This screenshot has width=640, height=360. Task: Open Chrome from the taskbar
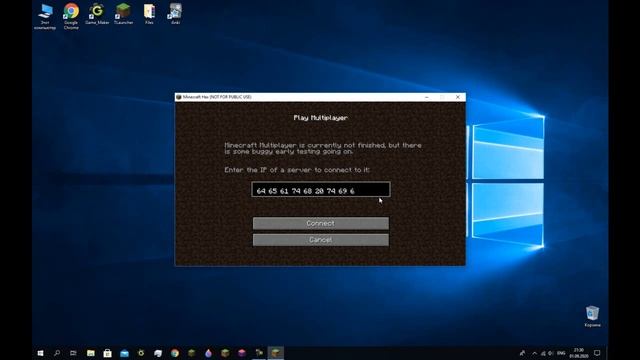coord(175,353)
